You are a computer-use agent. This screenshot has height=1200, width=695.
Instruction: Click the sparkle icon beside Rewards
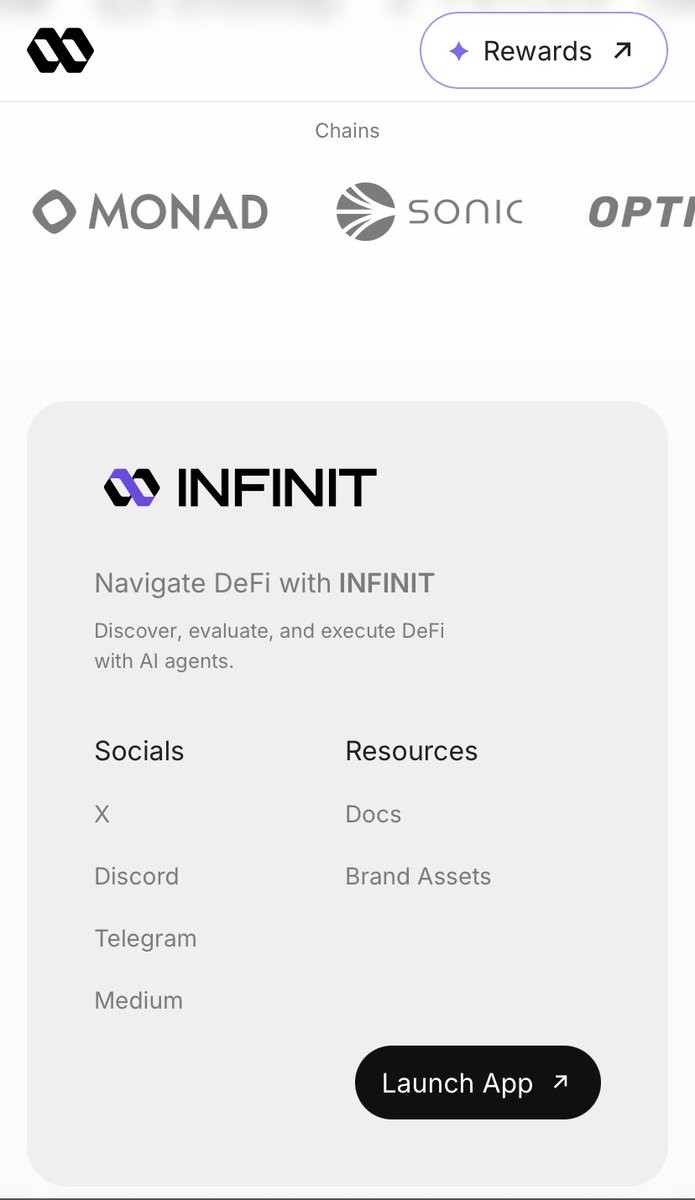click(458, 51)
